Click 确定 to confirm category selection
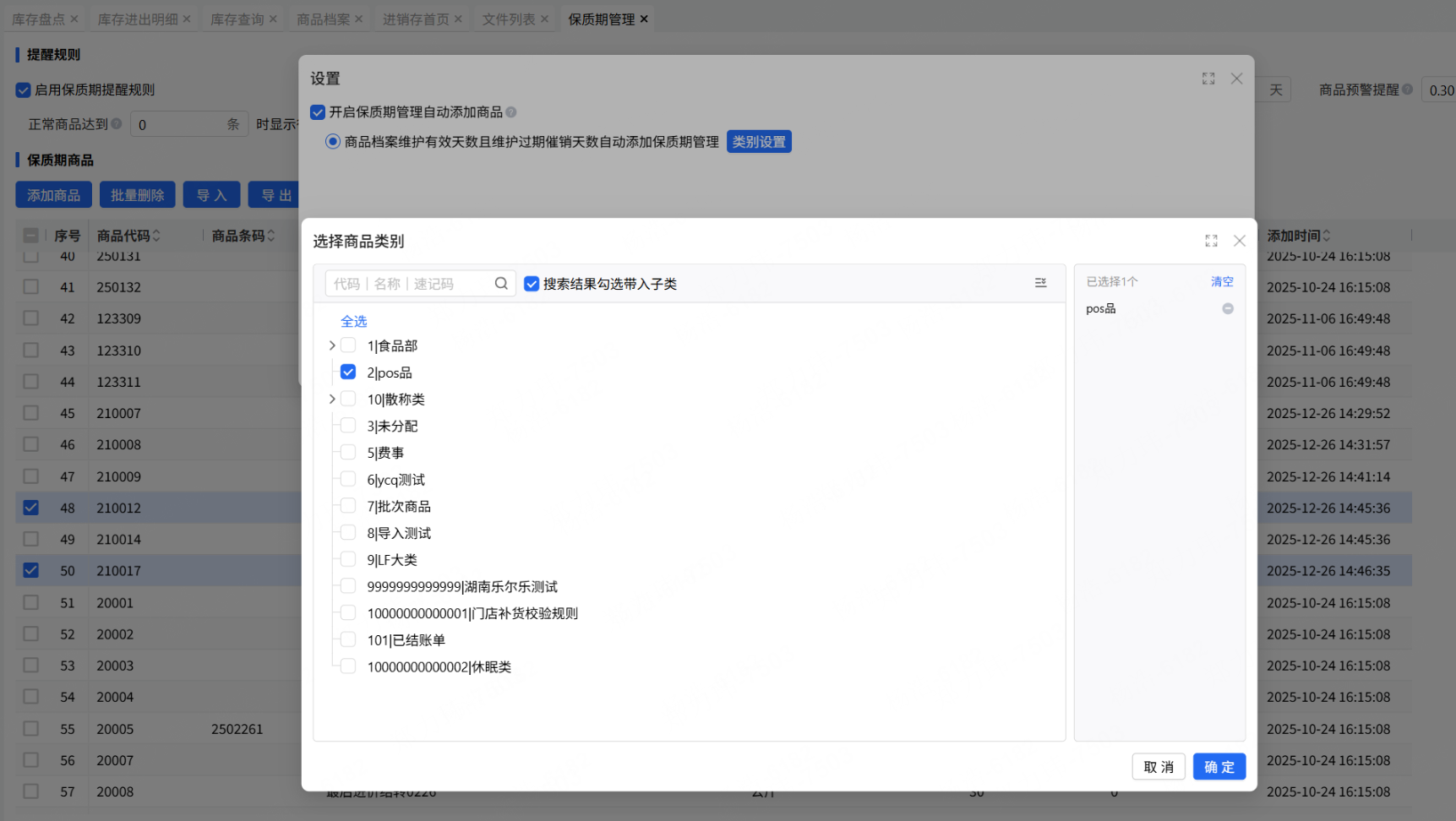The image size is (1456, 821). coord(1219,767)
